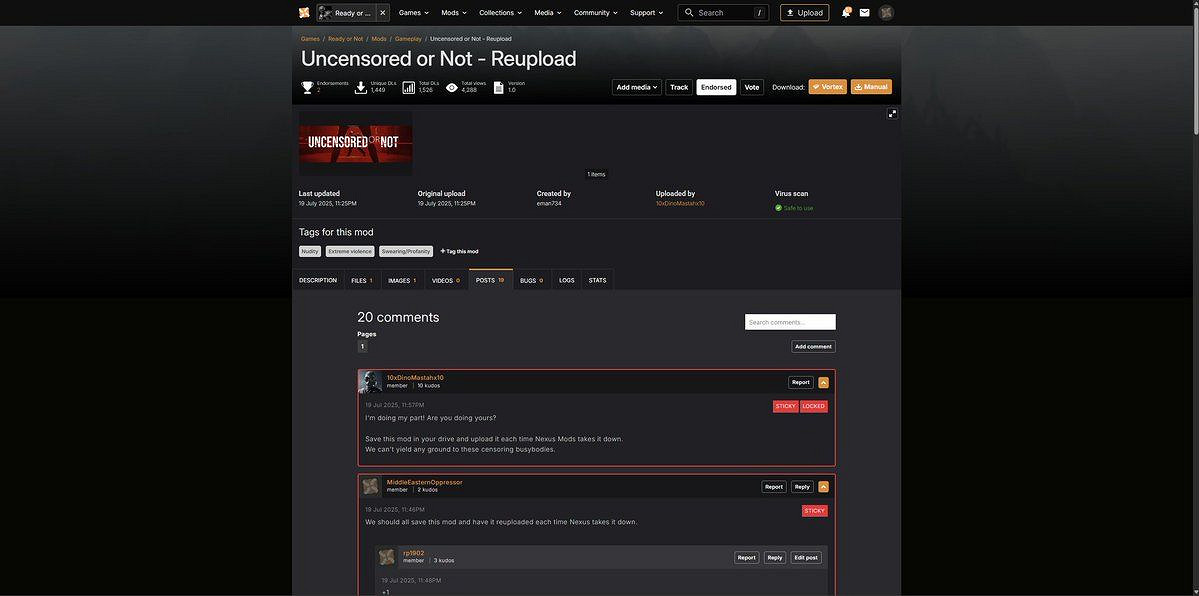Expand the image gallery fullscreen icon
The image size is (1199, 596).
(892, 114)
